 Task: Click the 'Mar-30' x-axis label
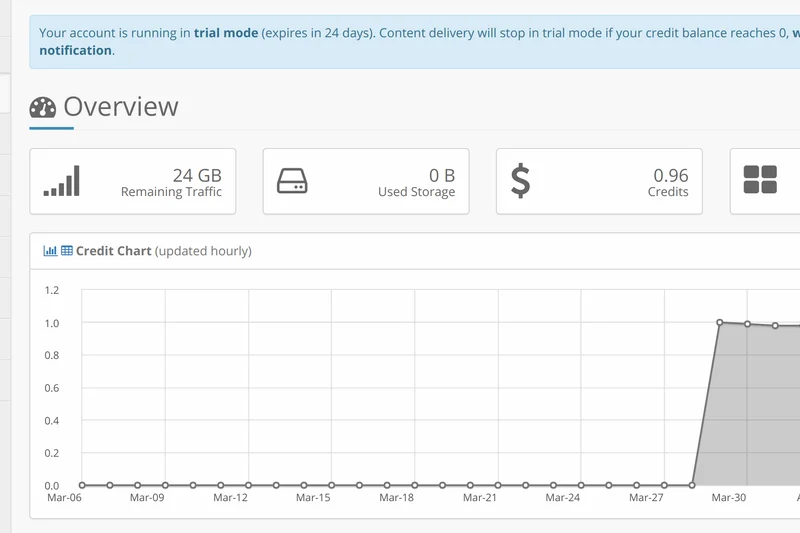coord(729,497)
